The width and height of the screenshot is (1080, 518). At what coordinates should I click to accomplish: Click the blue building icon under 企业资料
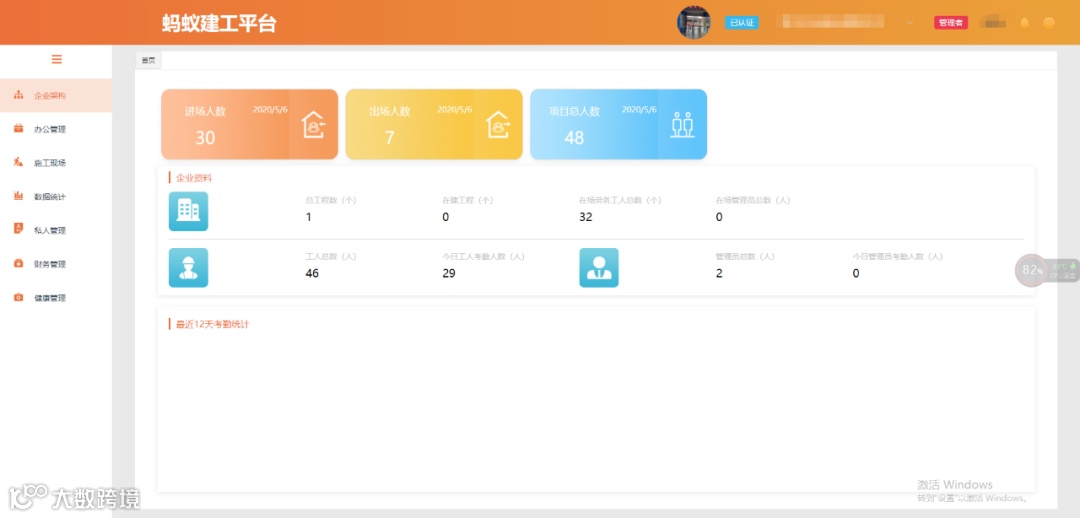click(188, 211)
